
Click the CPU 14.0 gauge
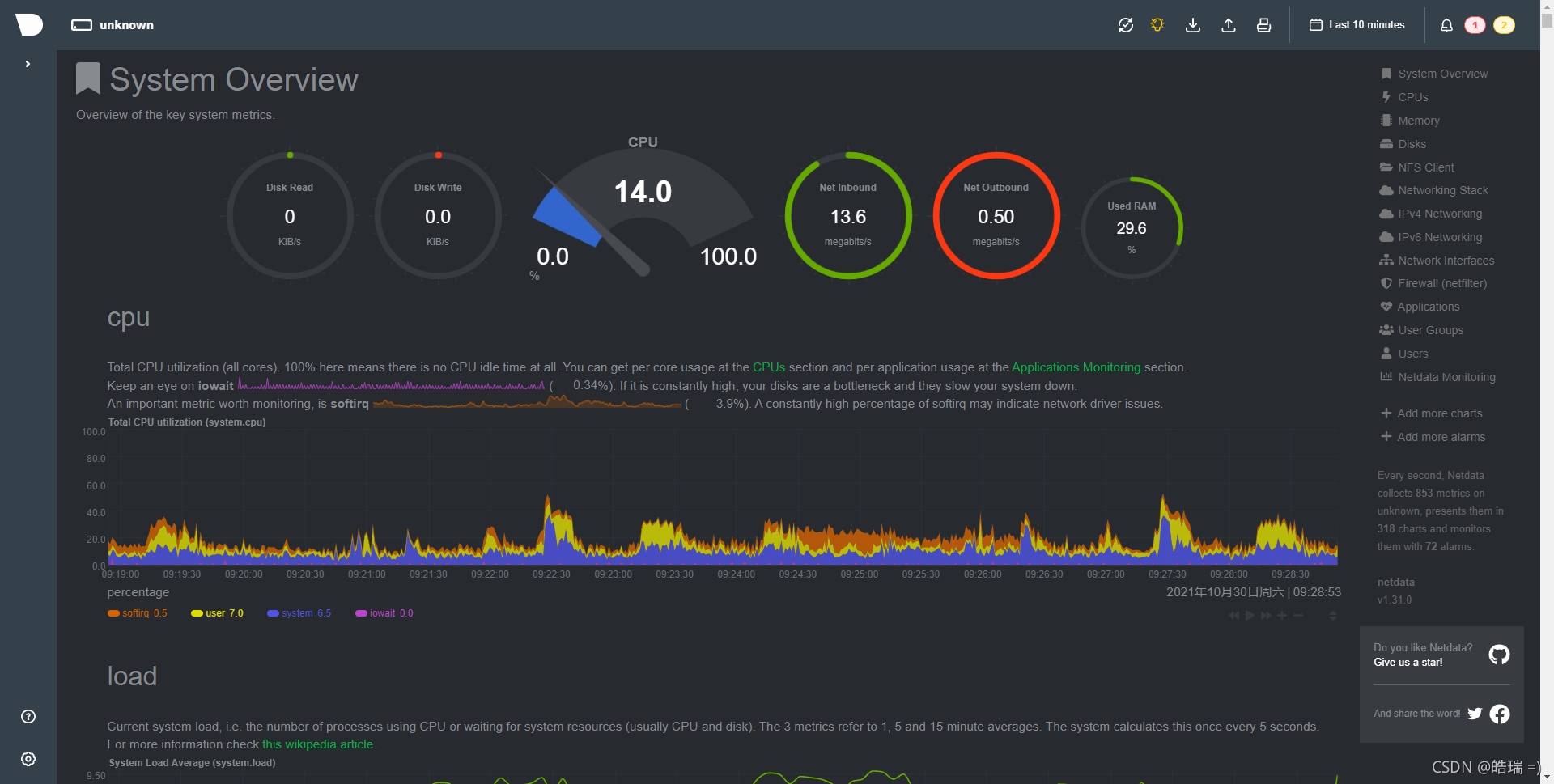643,212
